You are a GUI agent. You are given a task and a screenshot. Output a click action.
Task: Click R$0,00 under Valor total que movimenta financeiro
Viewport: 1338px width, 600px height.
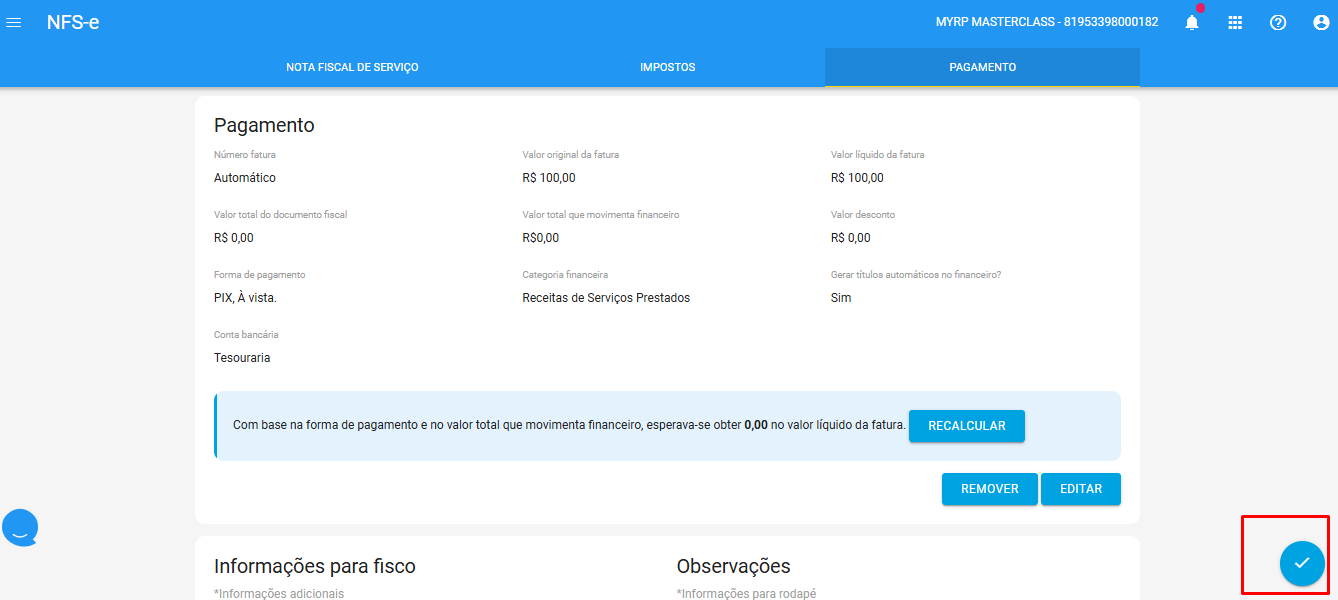coord(541,238)
